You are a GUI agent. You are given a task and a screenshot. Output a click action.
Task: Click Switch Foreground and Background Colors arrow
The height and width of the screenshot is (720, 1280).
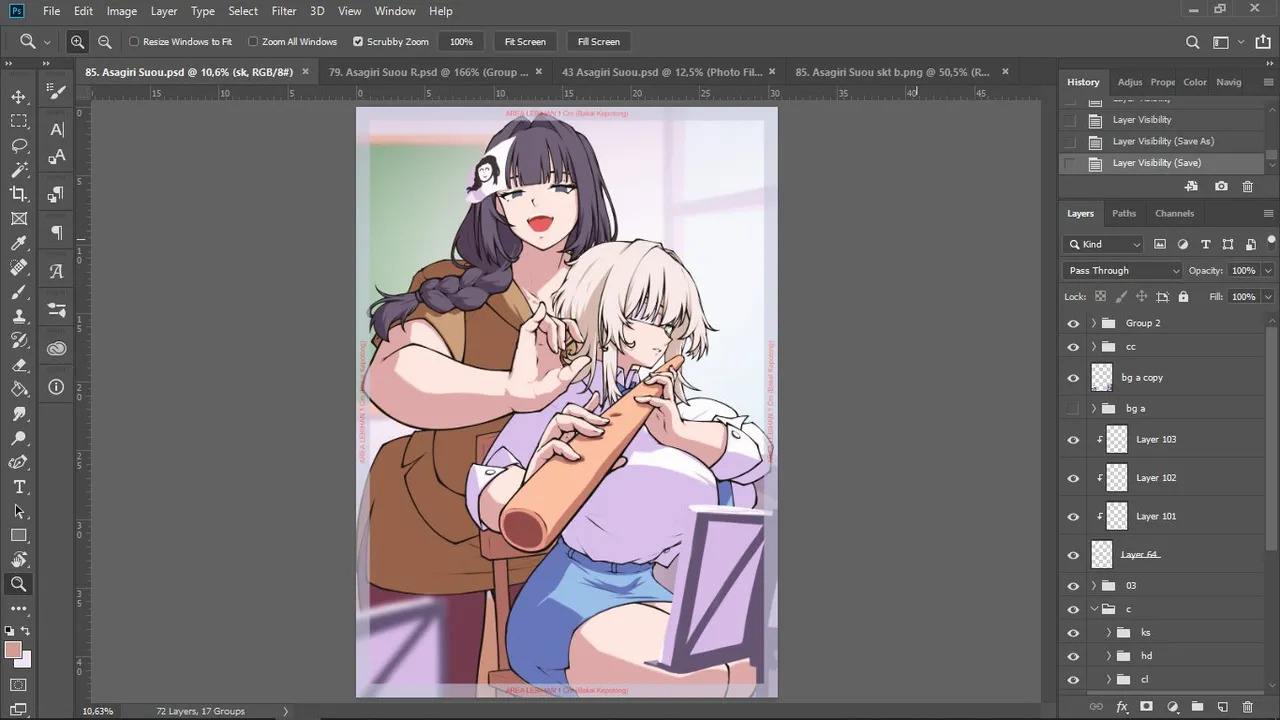(x=26, y=631)
